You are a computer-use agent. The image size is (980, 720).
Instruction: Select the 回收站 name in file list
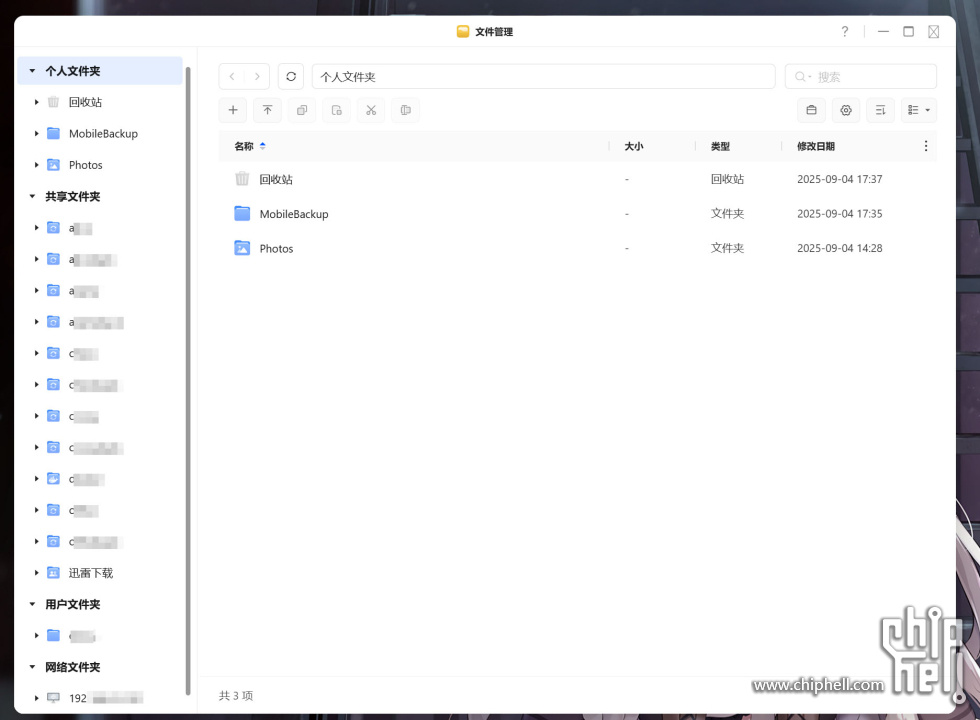point(276,179)
